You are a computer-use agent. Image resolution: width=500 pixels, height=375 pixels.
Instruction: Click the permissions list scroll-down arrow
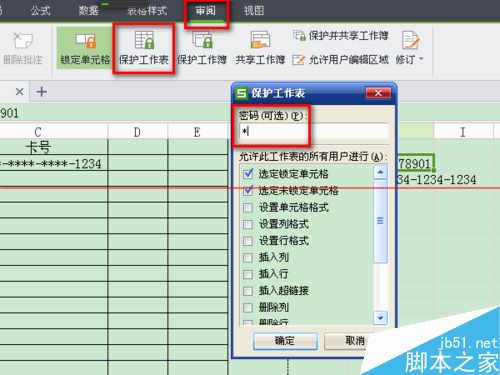click(380, 318)
